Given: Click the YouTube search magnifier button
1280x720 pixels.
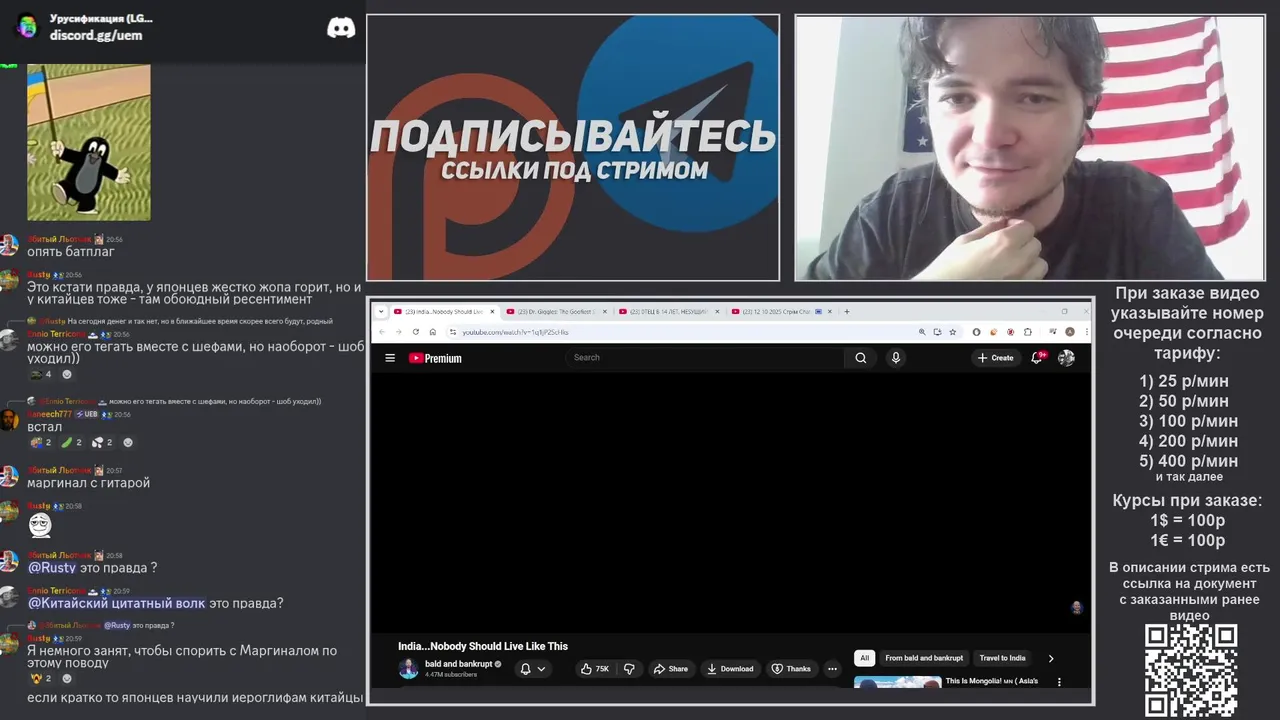Looking at the screenshot, I should (x=860, y=358).
